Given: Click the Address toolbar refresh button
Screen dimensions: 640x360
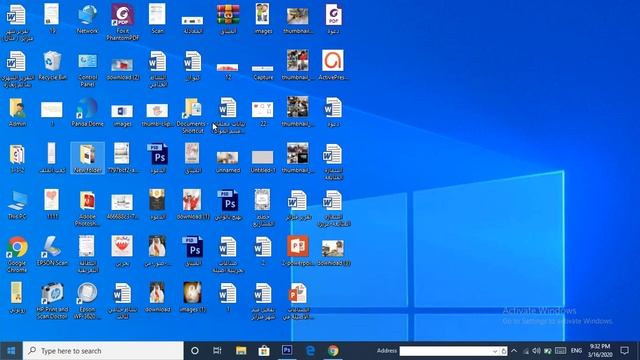Looking at the screenshot, I should pos(504,351).
